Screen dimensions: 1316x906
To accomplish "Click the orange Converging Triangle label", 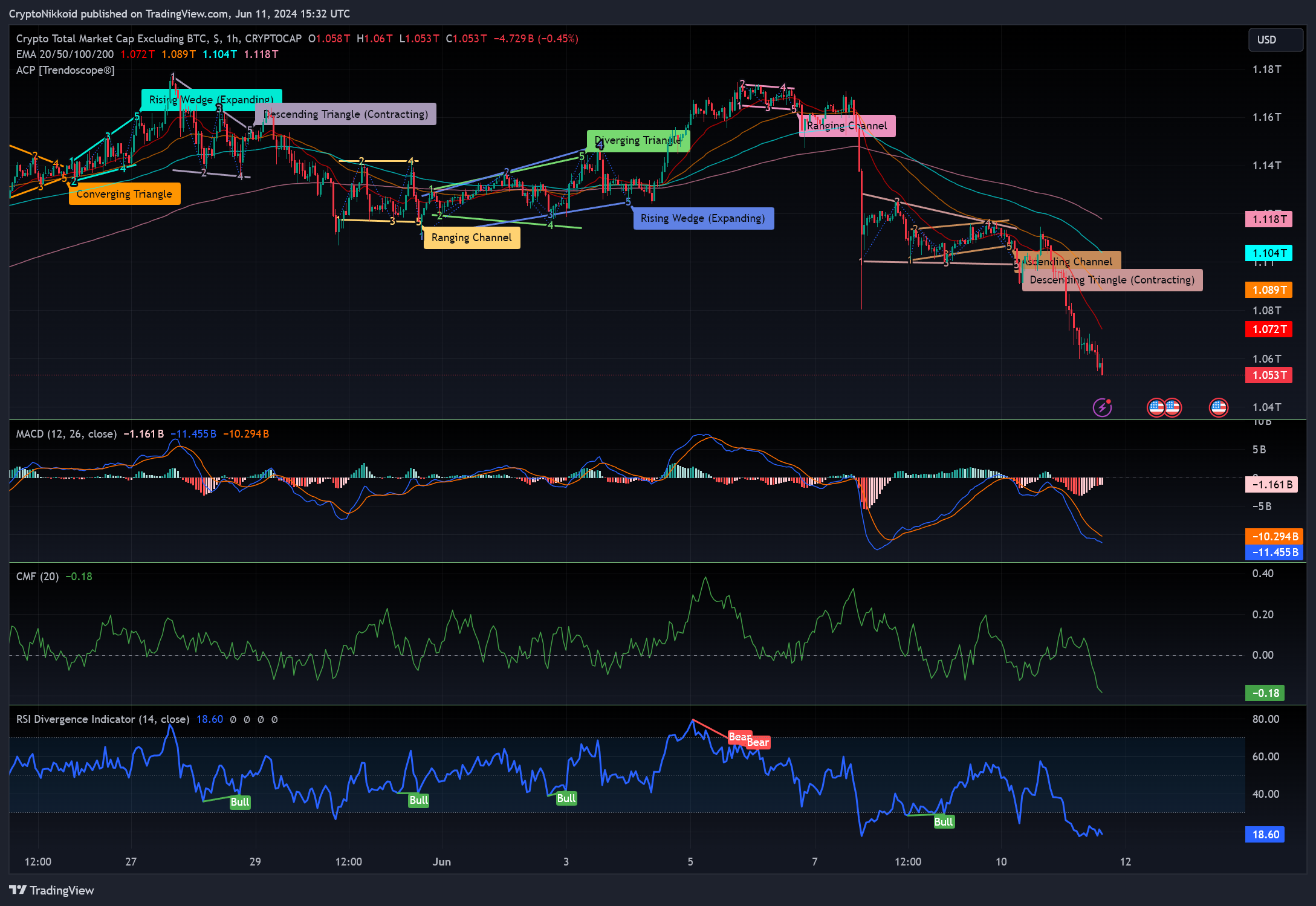I will pyautogui.click(x=125, y=194).
